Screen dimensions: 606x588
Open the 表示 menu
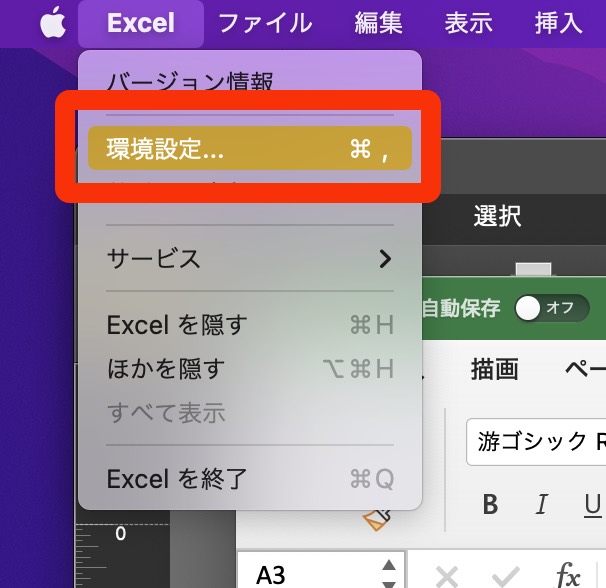[x=468, y=23]
